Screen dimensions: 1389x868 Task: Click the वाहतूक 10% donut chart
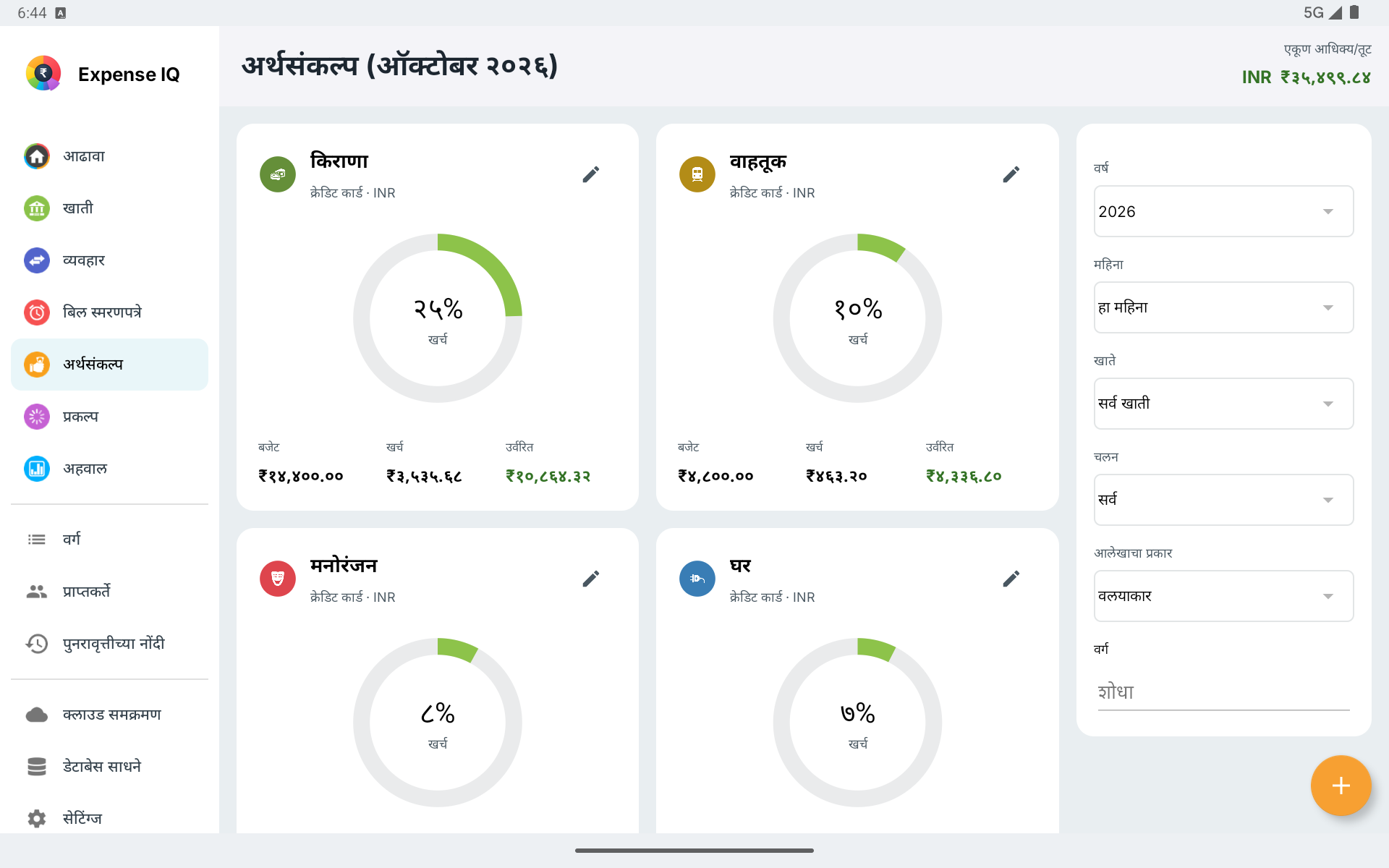[857, 318]
